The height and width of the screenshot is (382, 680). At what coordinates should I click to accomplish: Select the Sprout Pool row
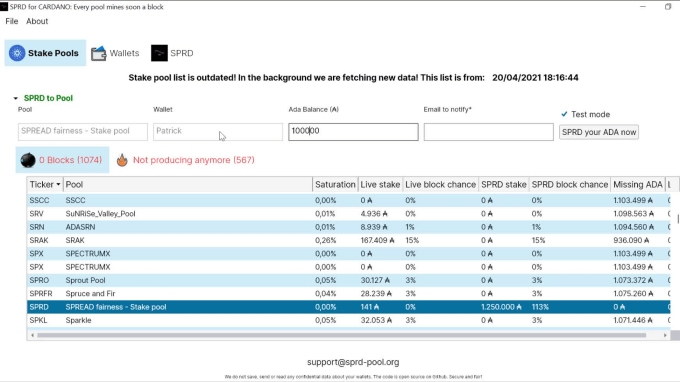click(348, 281)
